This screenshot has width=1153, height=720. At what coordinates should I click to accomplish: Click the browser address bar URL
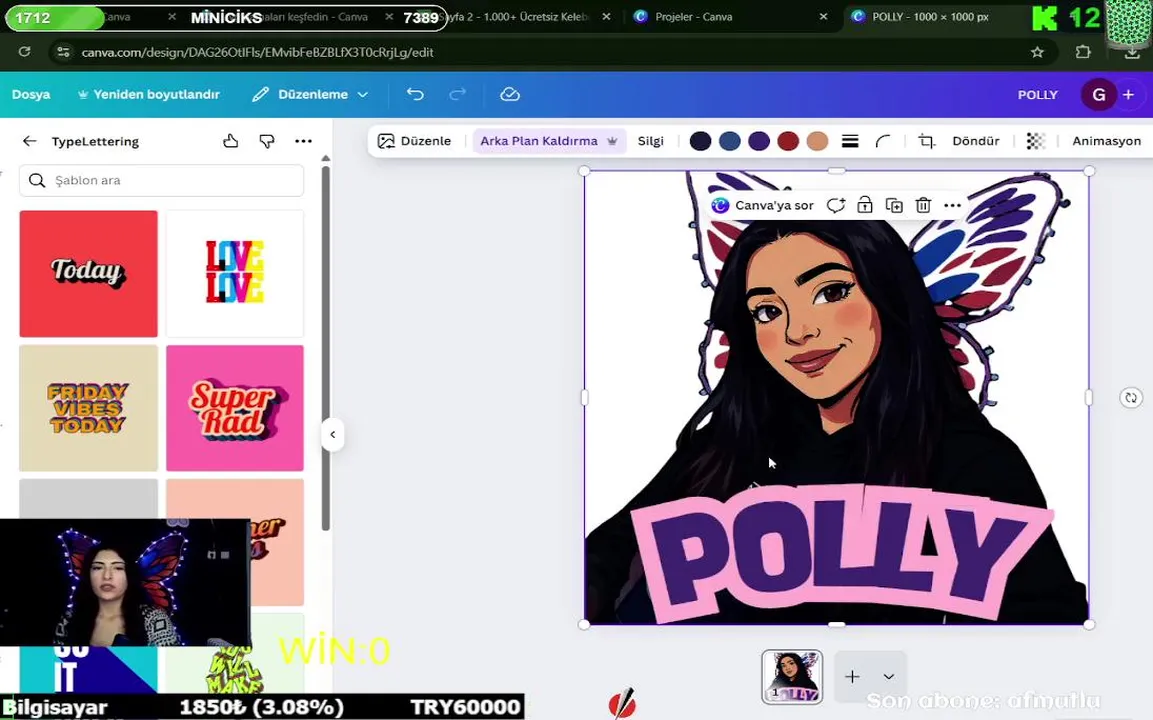(x=257, y=52)
